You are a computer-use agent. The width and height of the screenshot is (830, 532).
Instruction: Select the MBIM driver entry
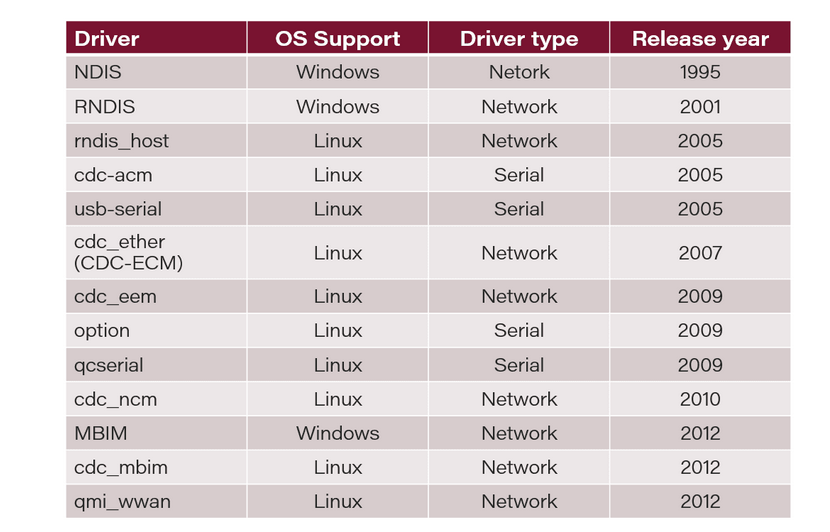(x=99, y=433)
